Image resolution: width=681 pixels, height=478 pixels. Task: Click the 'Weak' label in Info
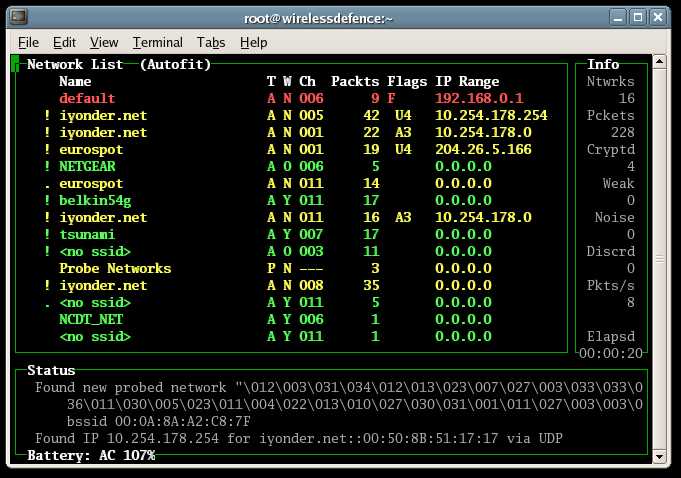pos(618,183)
